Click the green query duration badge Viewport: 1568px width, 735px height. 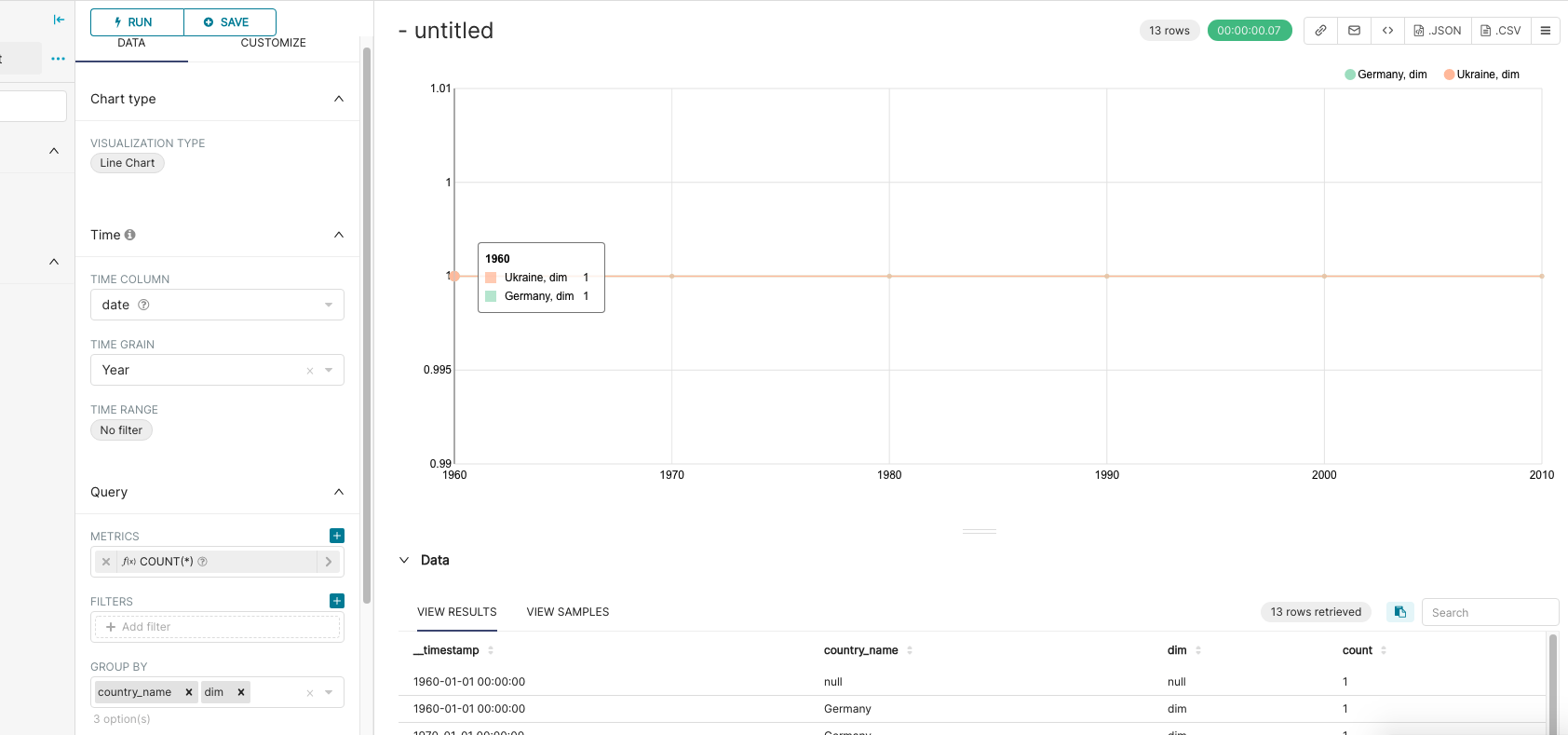click(x=1250, y=30)
